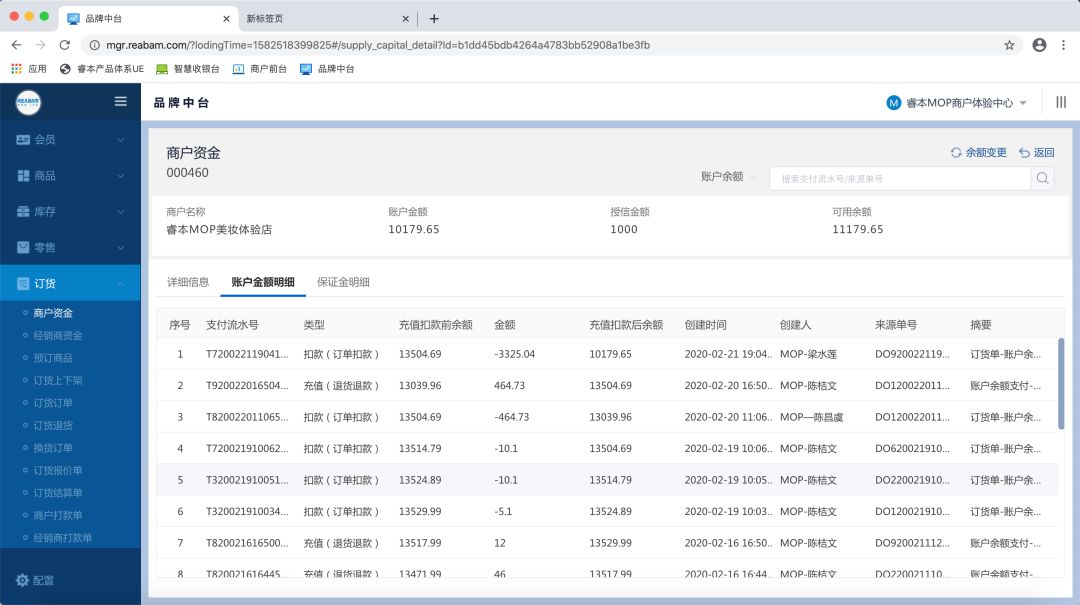Click the 余额变更 refresh icon
Screen dimensions: 1080x605
[956, 152]
